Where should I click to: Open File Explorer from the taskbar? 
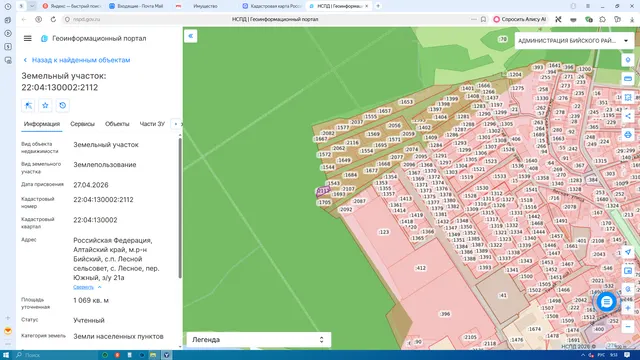153,355
